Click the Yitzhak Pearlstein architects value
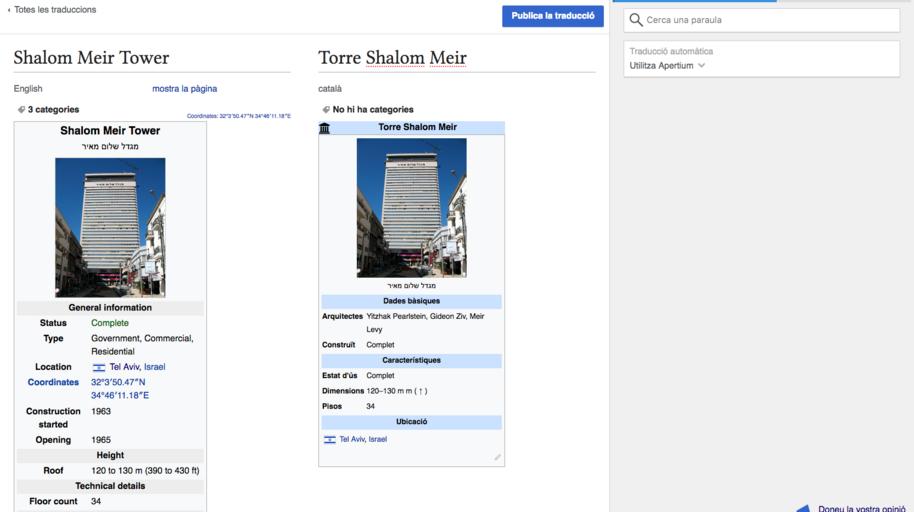This screenshot has width=914, height=512. pyautogui.click(x=425, y=322)
